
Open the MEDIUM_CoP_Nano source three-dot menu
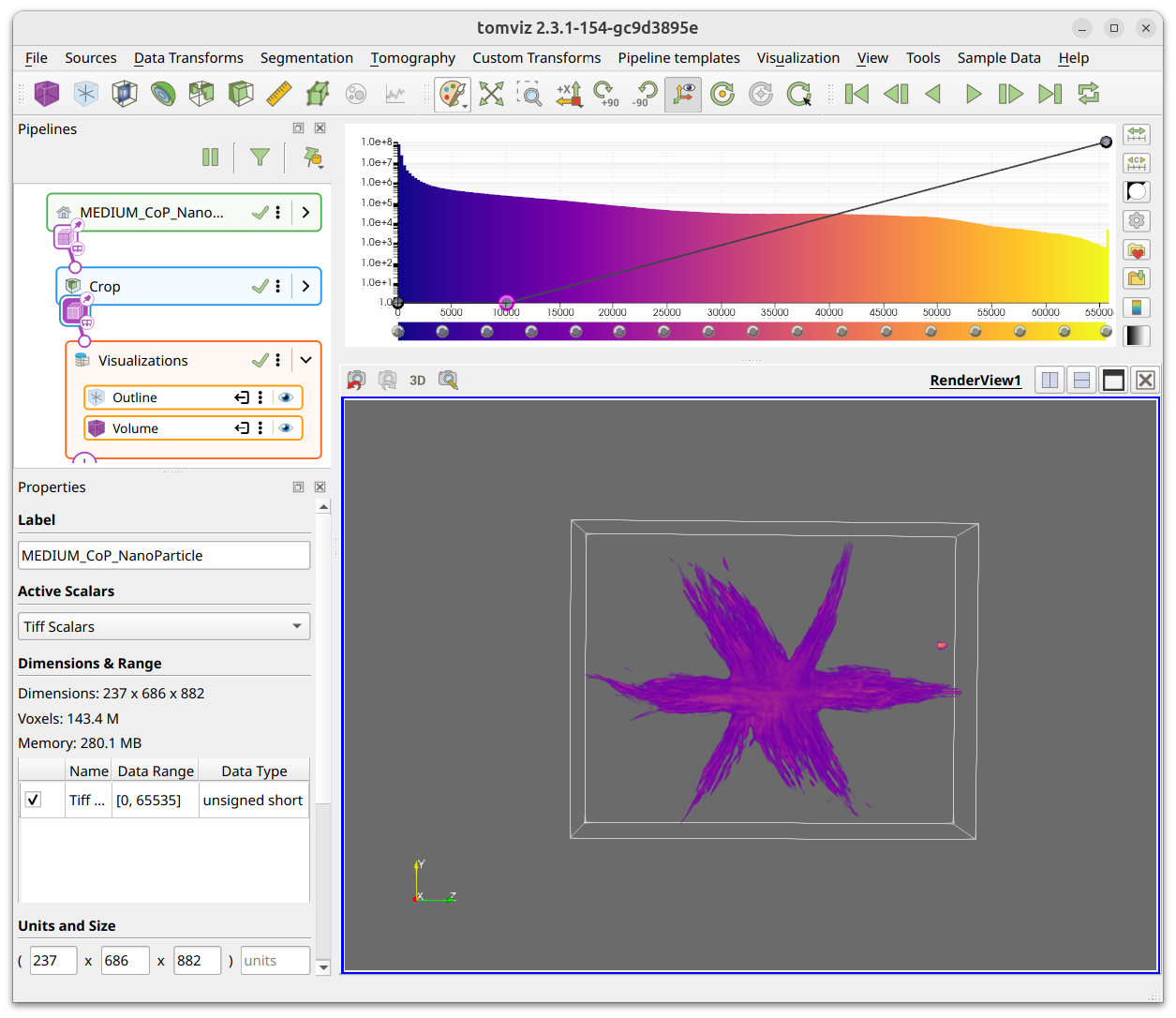(x=277, y=213)
